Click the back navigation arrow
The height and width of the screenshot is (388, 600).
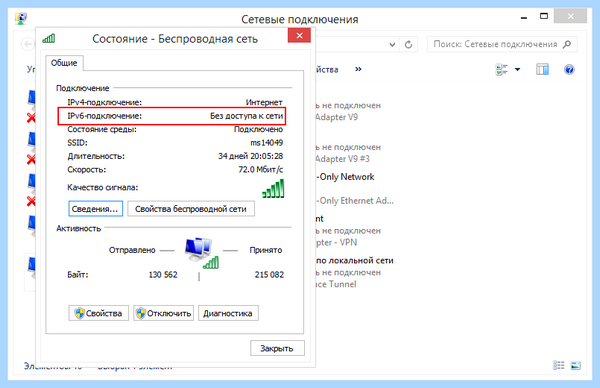pyautogui.click(x=28, y=44)
